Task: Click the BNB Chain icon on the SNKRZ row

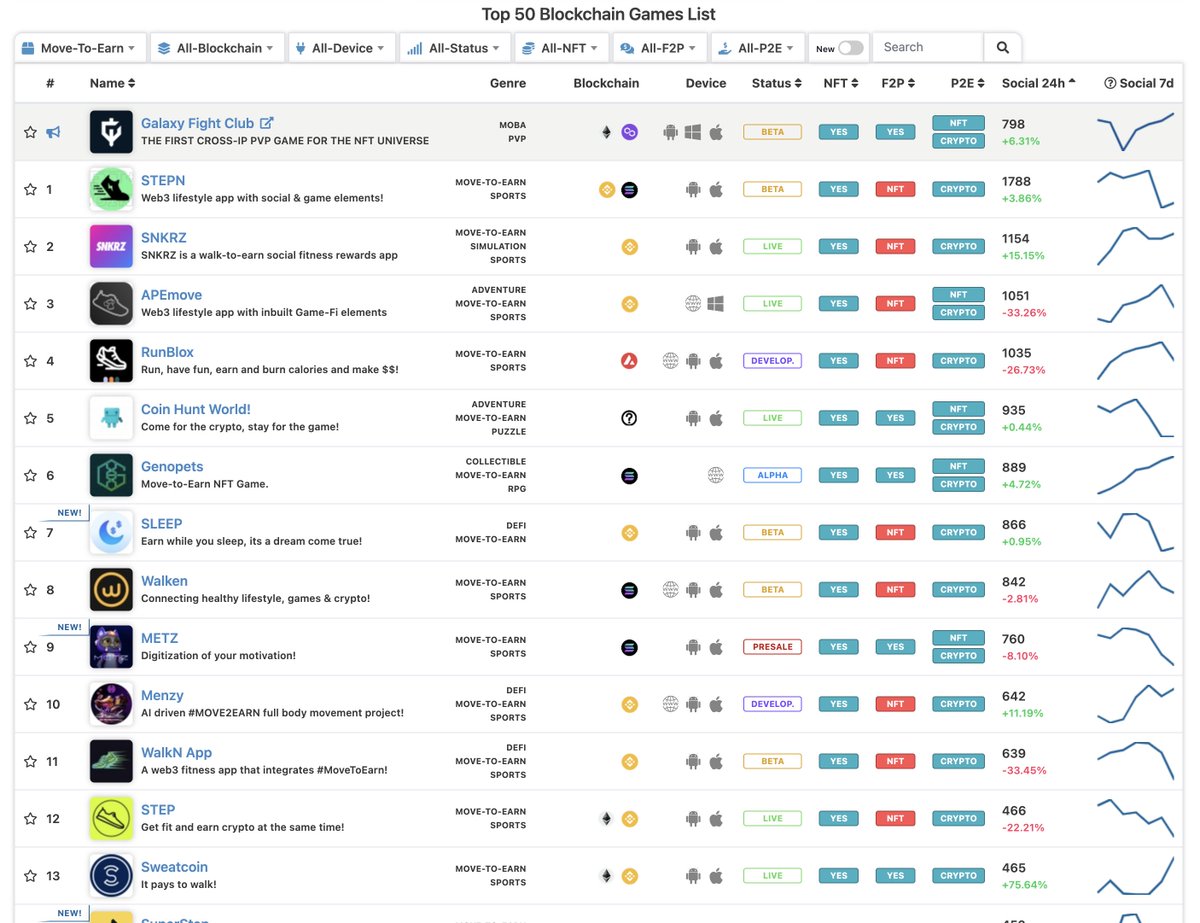Action: click(629, 246)
